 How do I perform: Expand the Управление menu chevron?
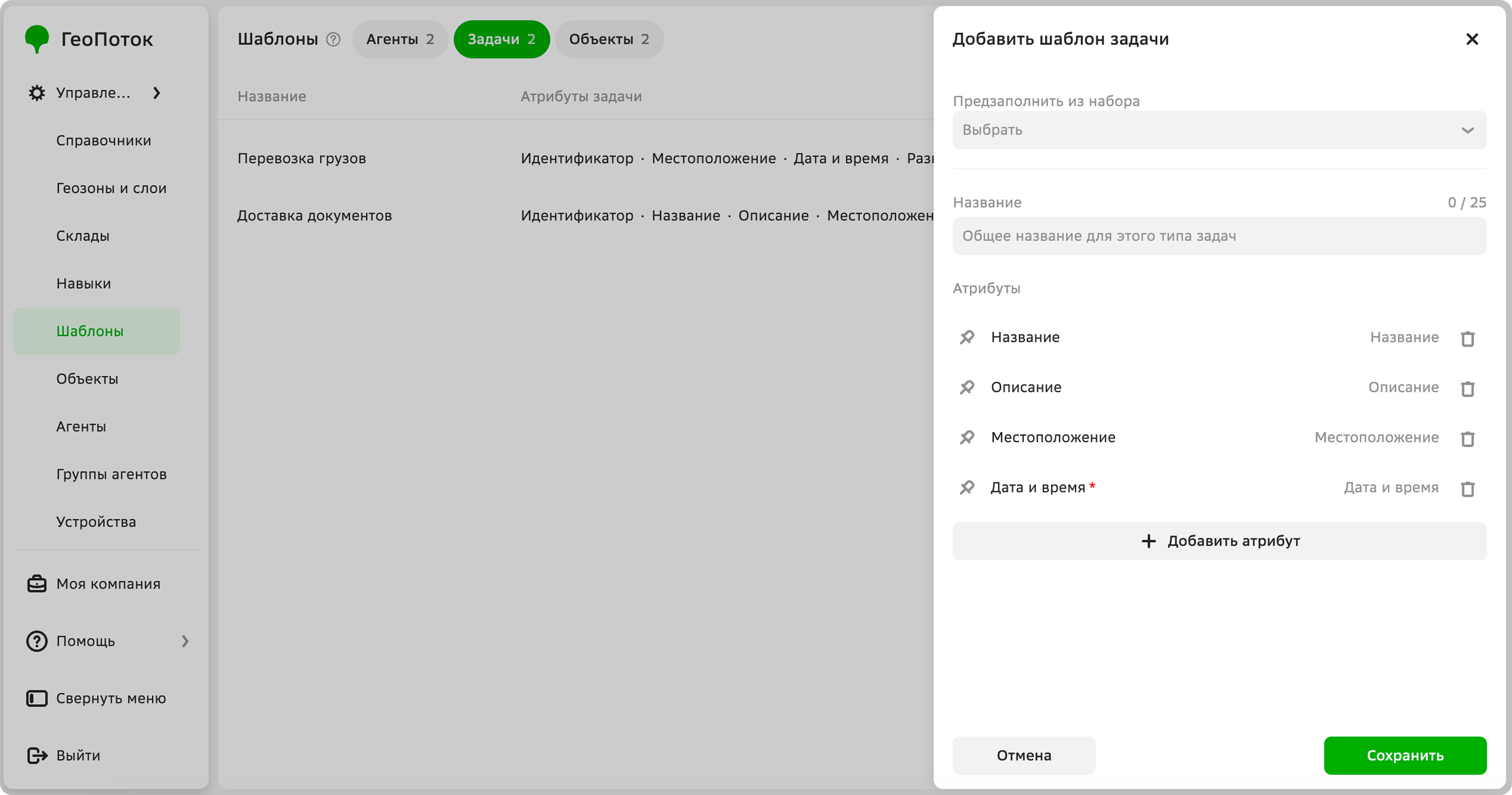pos(157,93)
